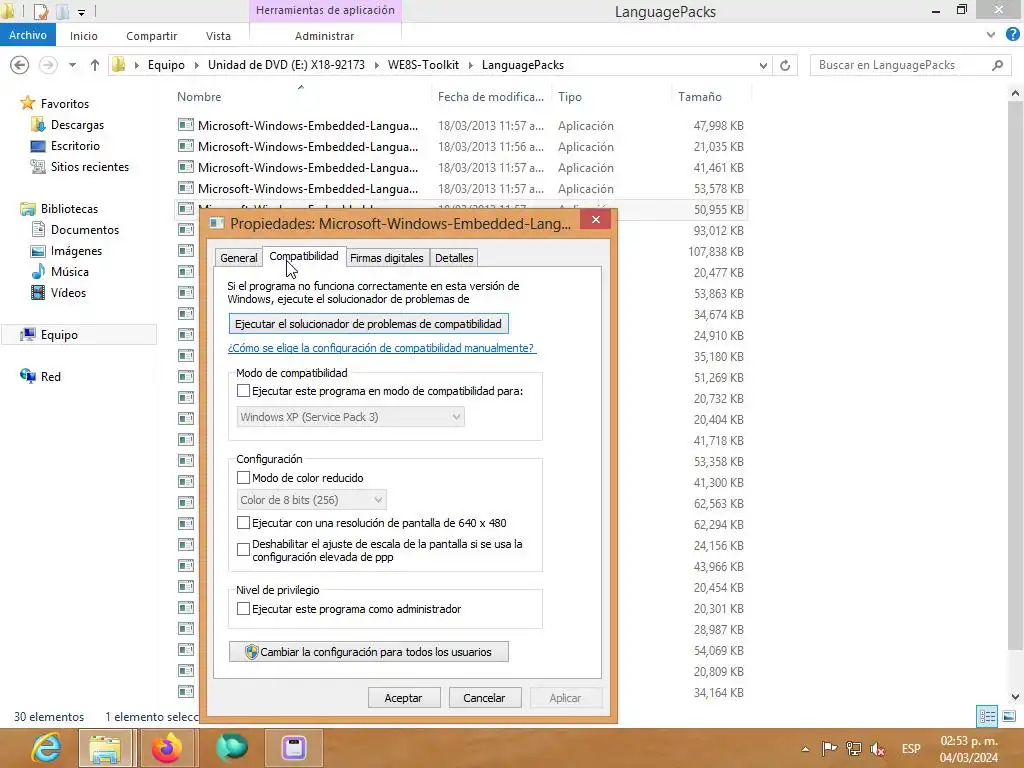Image resolution: width=1024 pixels, height=768 pixels.
Task: Refresh the LanguagePacks folder view
Action: [x=785, y=65]
